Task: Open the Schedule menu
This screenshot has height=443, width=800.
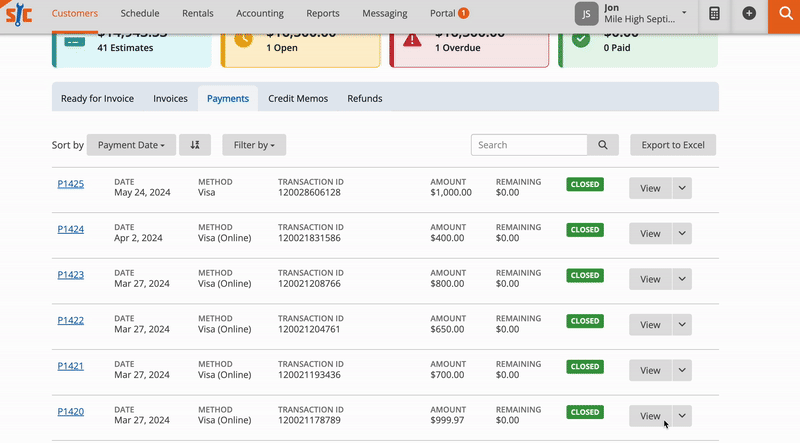Action: (140, 13)
